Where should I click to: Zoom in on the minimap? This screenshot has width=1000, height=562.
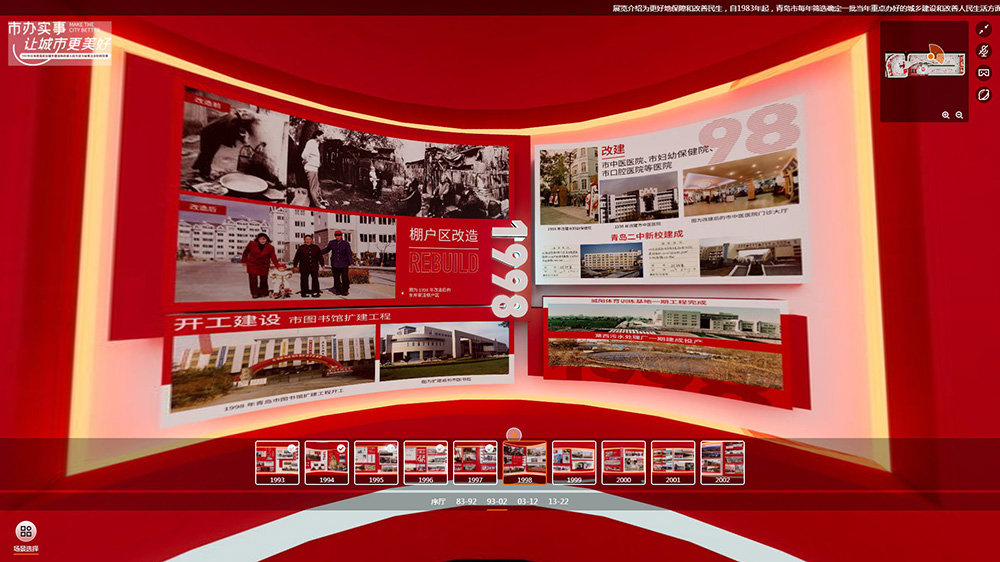click(946, 115)
